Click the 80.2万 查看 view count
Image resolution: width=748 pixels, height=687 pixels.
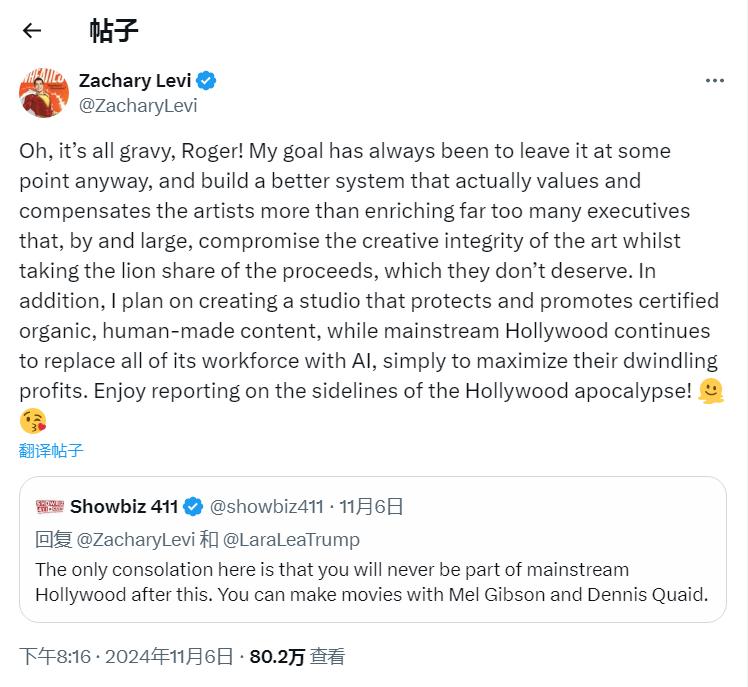(x=297, y=656)
